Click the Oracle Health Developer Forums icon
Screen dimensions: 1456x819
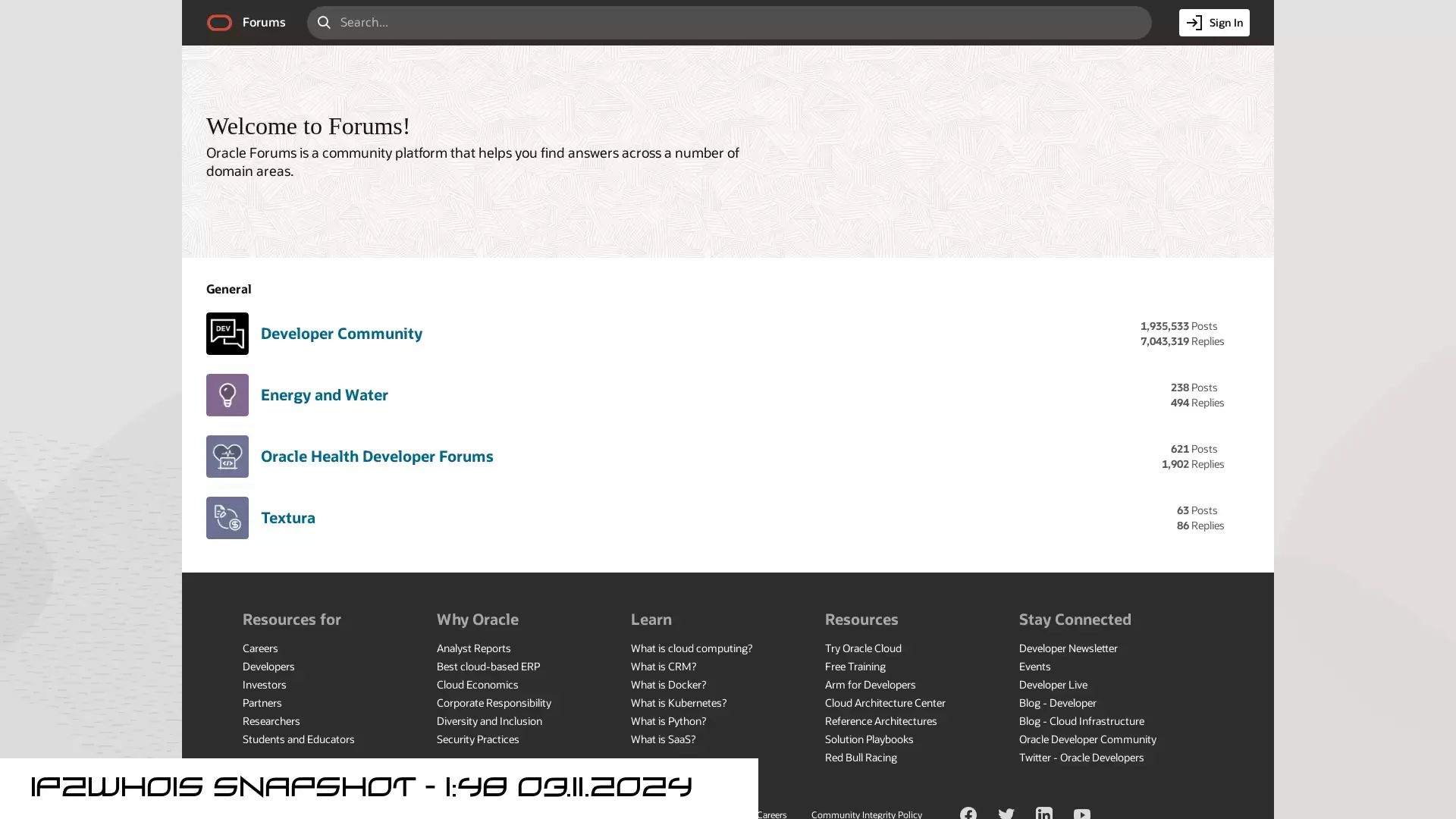[x=226, y=456]
